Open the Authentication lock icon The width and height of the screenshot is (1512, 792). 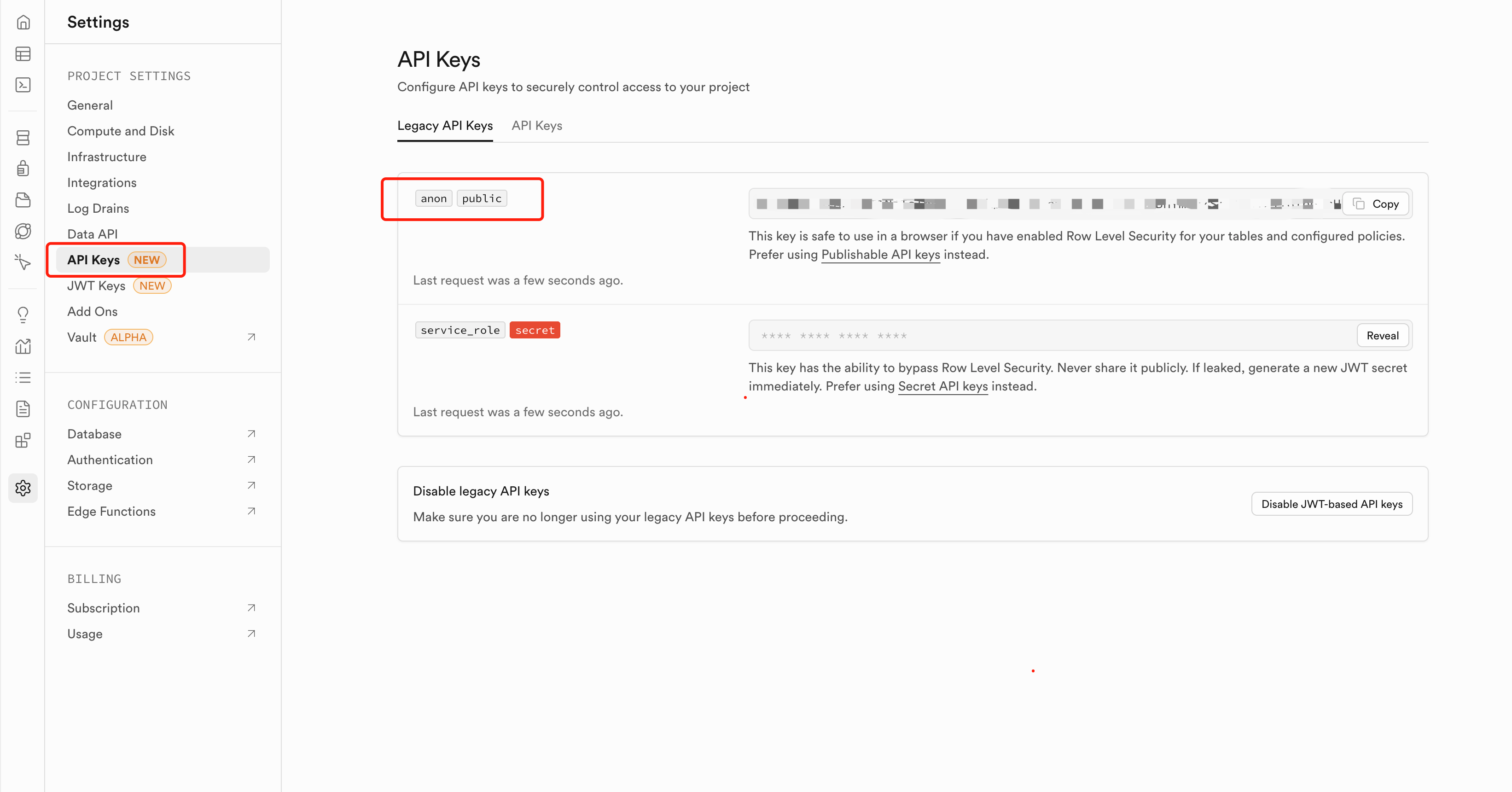(x=23, y=169)
